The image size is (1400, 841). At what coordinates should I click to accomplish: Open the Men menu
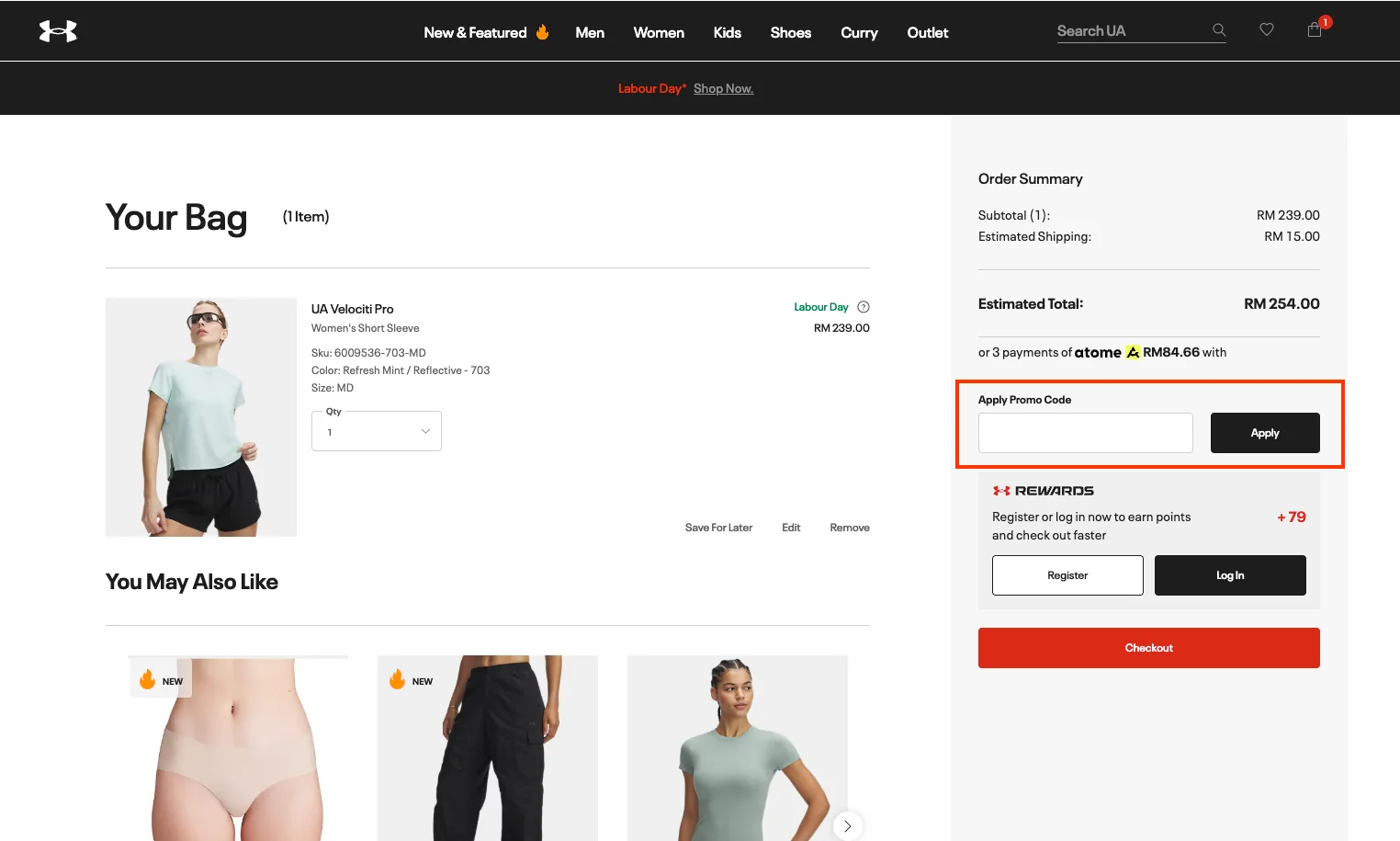click(x=590, y=32)
